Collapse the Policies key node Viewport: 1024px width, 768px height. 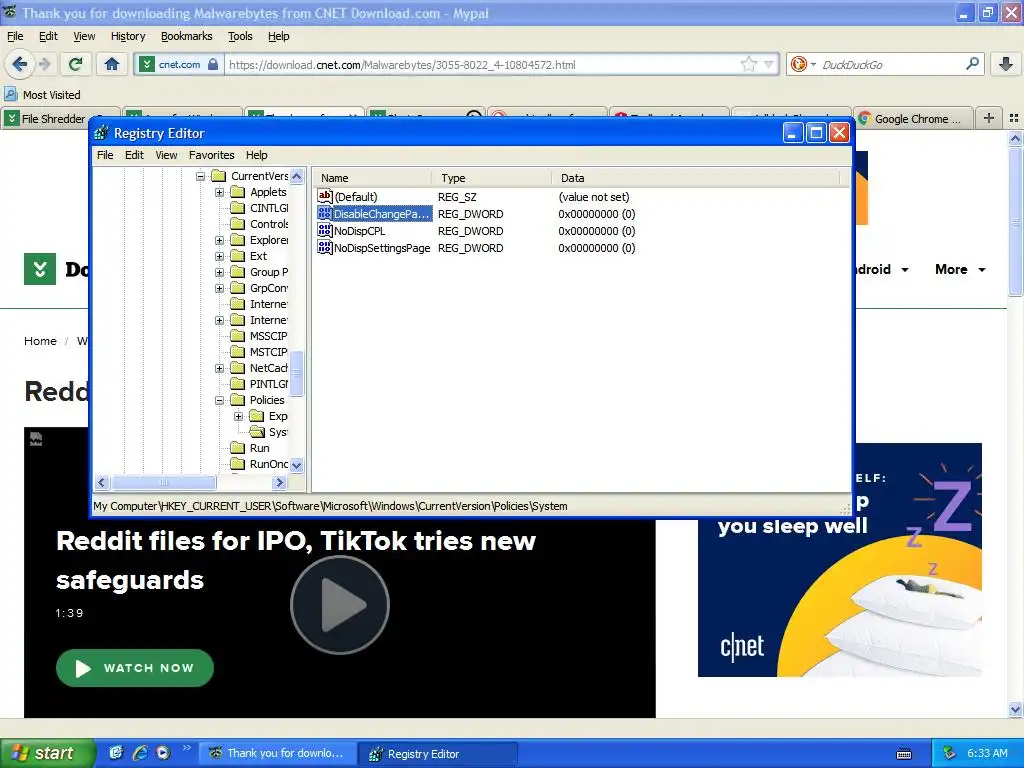point(219,400)
